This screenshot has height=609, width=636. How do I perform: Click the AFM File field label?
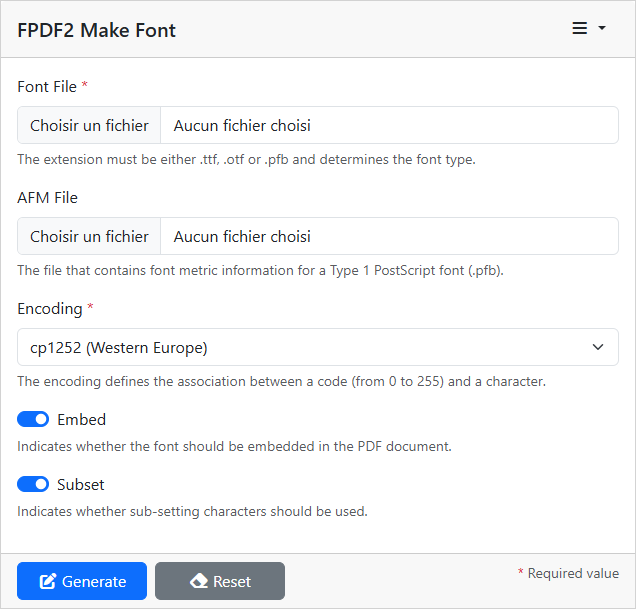click(47, 198)
